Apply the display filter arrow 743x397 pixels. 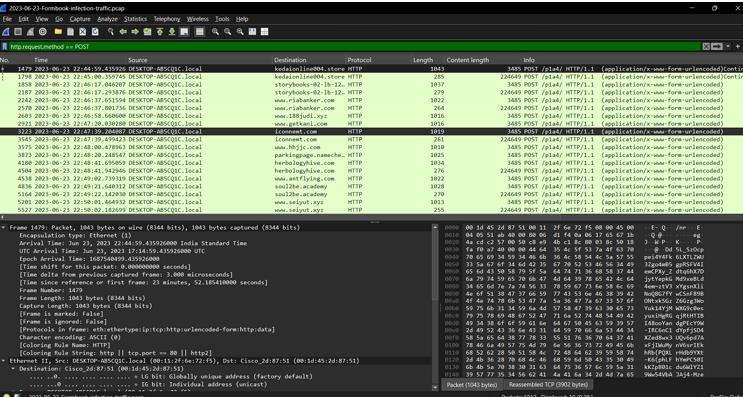click(x=716, y=46)
